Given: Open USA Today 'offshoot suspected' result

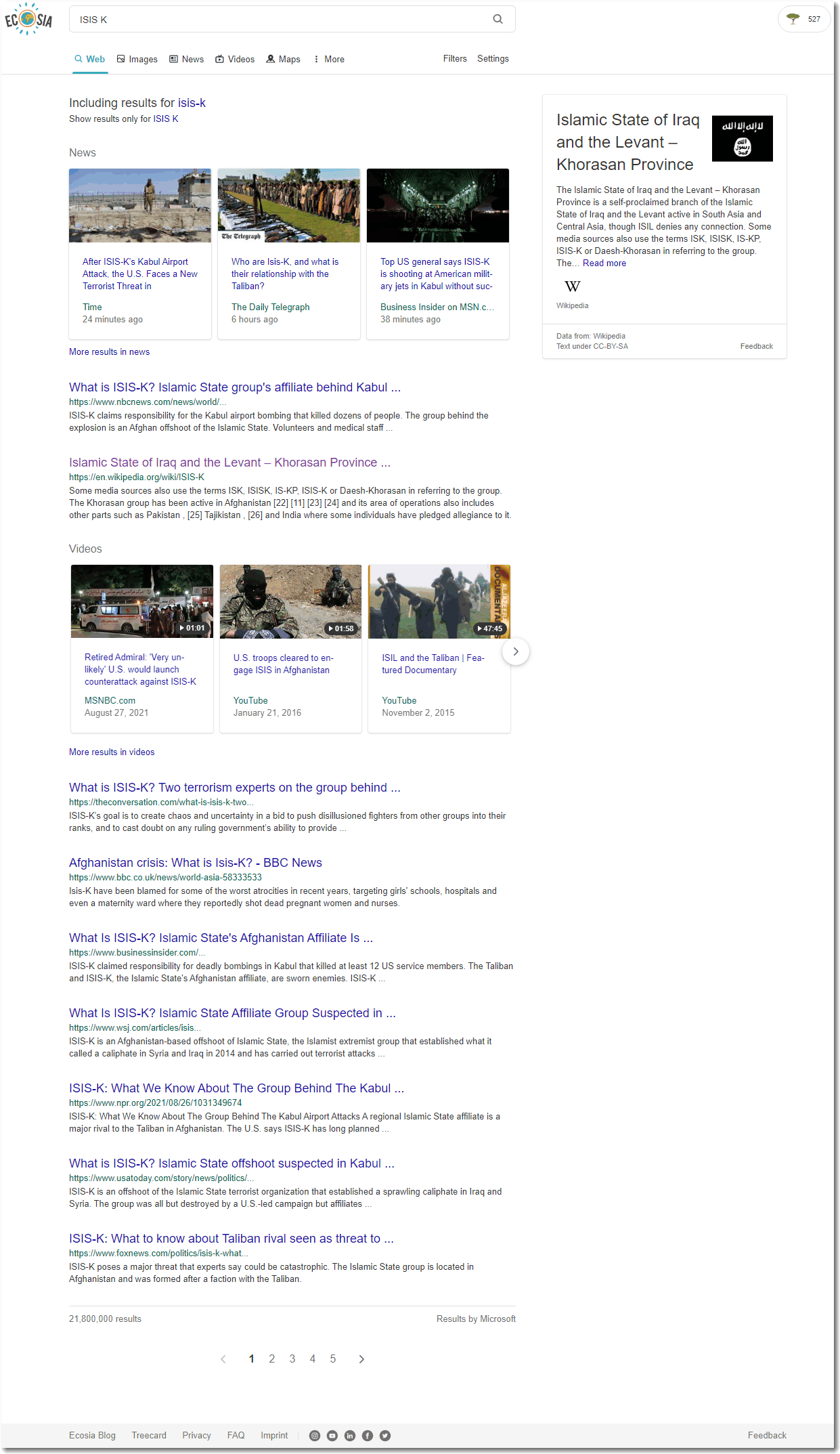Looking at the screenshot, I should pyautogui.click(x=231, y=1163).
